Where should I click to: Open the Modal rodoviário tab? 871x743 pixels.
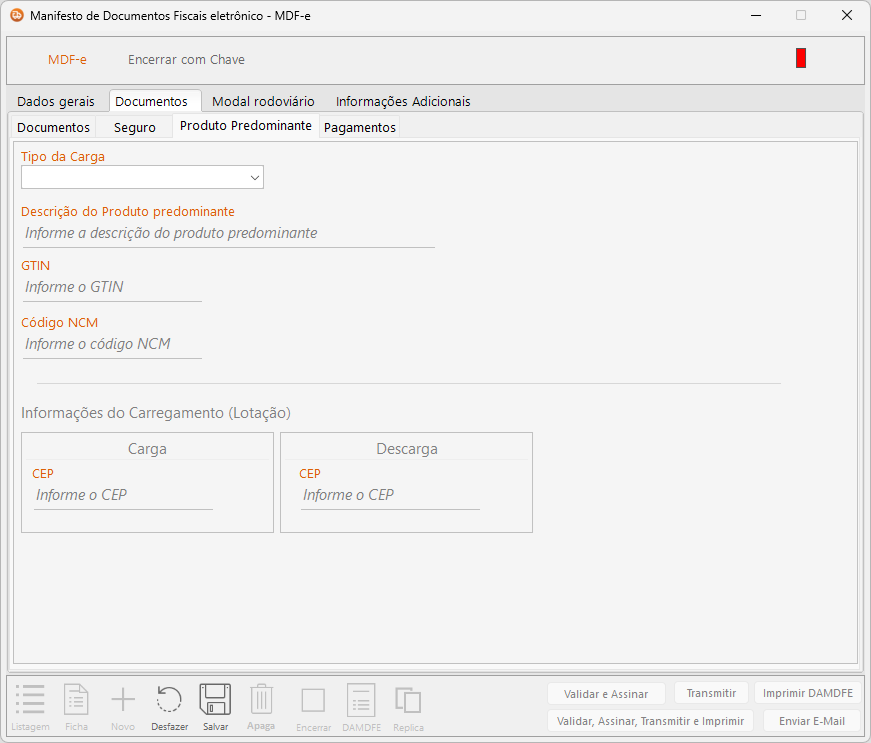[263, 101]
